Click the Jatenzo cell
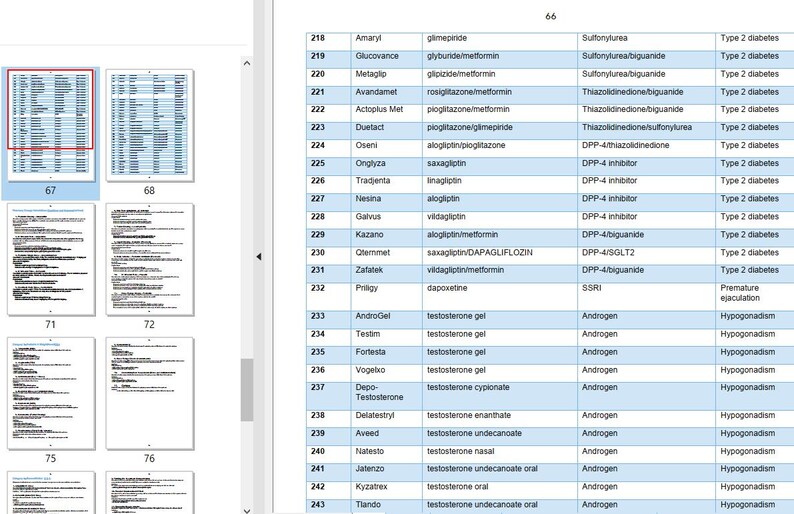The width and height of the screenshot is (794, 514). click(386, 472)
